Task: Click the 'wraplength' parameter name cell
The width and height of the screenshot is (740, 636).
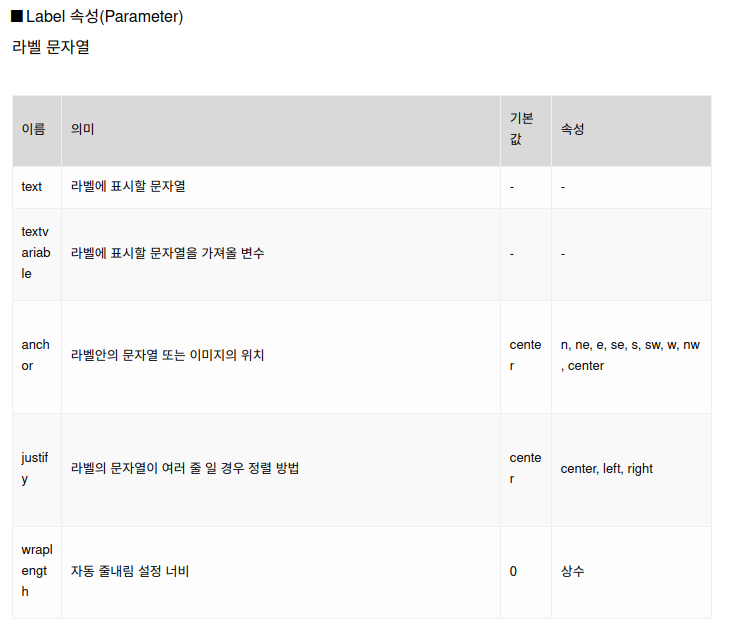Action: click(37, 571)
